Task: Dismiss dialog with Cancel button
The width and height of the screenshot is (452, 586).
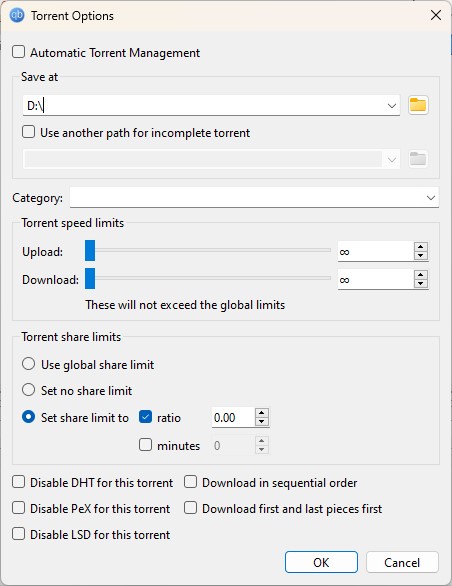Action: pyautogui.click(x=402, y=562)
